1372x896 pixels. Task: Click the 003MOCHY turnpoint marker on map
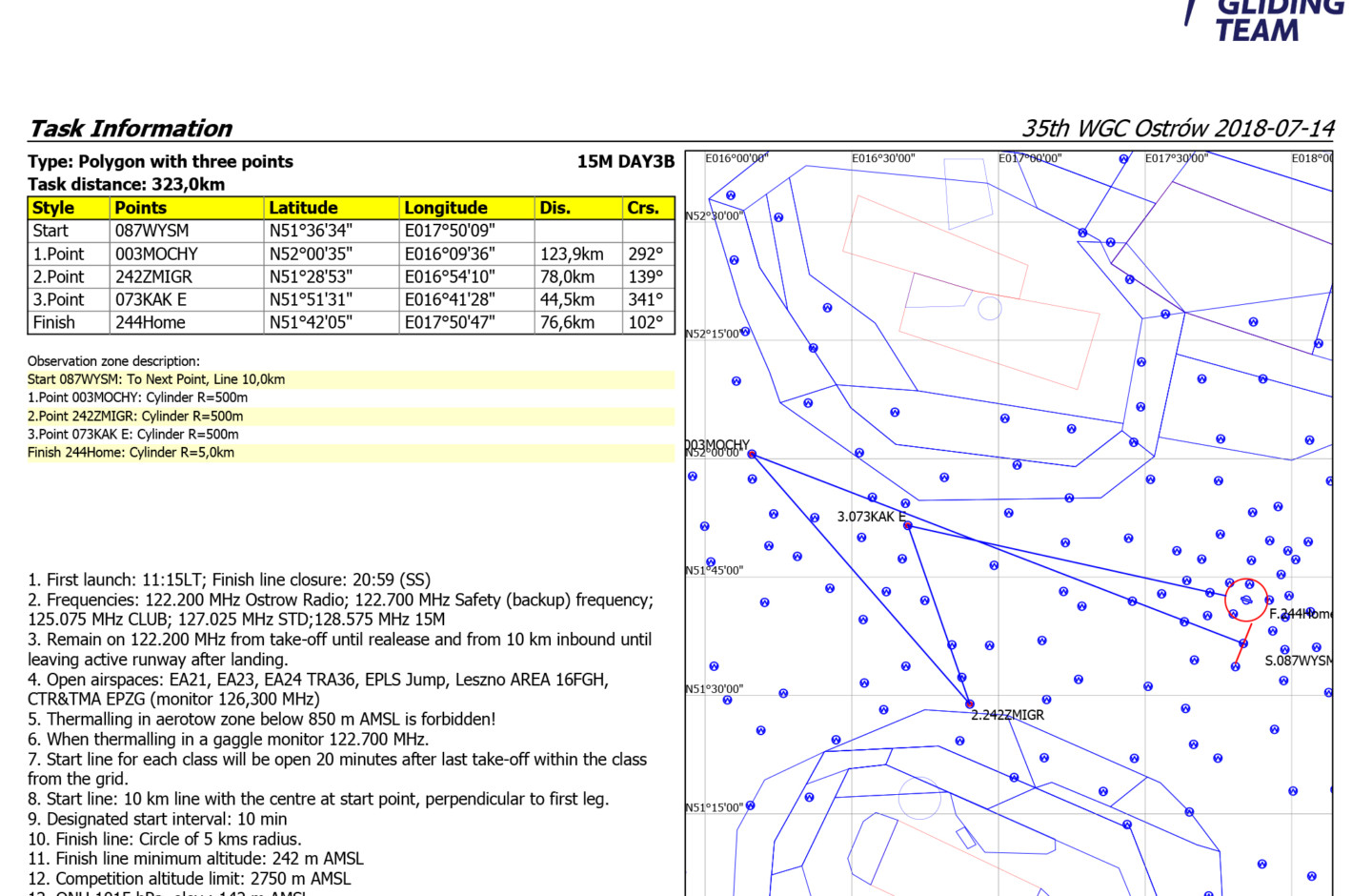pos(752,455)
